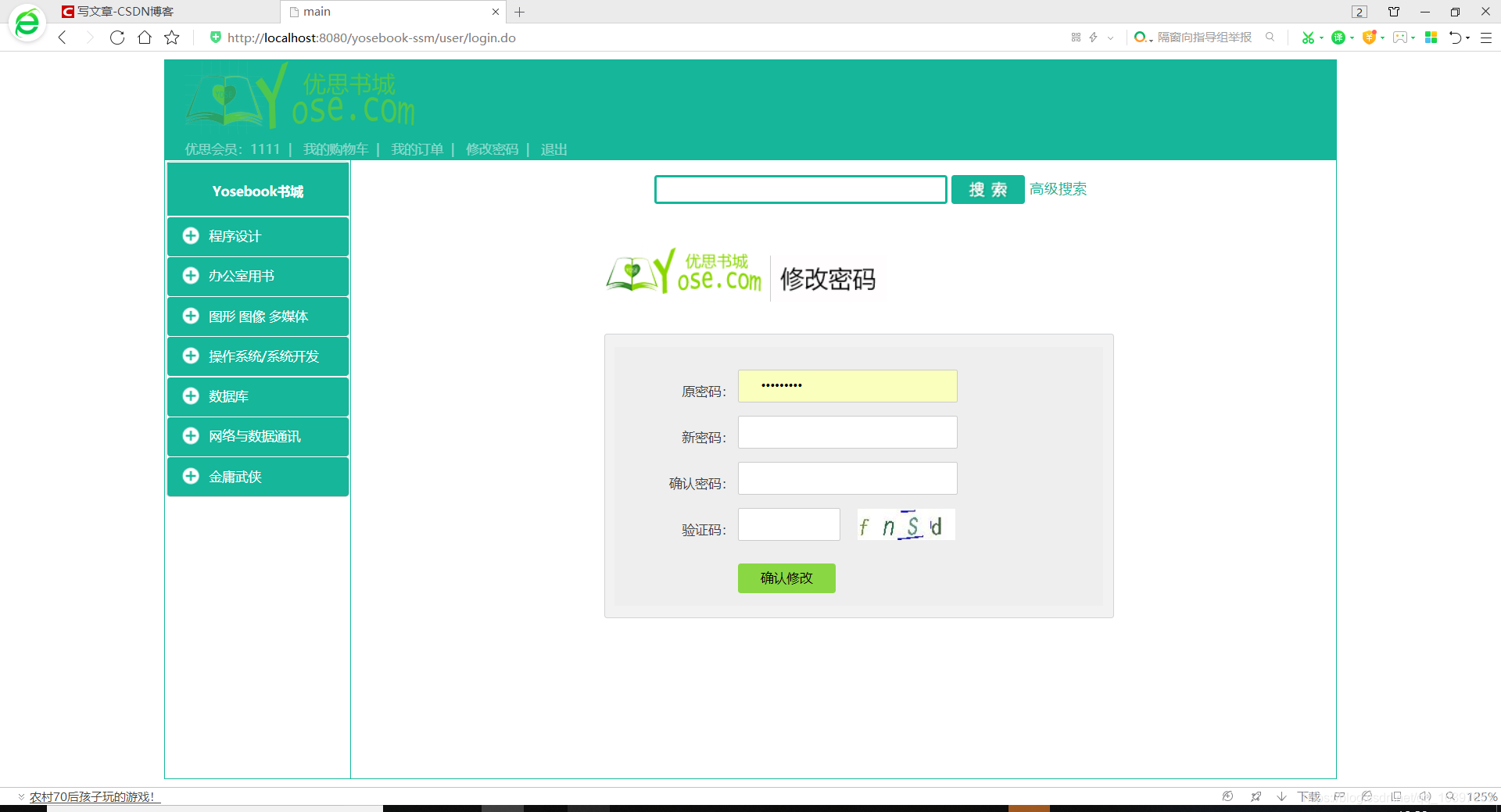Screen dimensions: 1501x812
Task: Click the localhost URL address field
Action: (x=371, y=38)
